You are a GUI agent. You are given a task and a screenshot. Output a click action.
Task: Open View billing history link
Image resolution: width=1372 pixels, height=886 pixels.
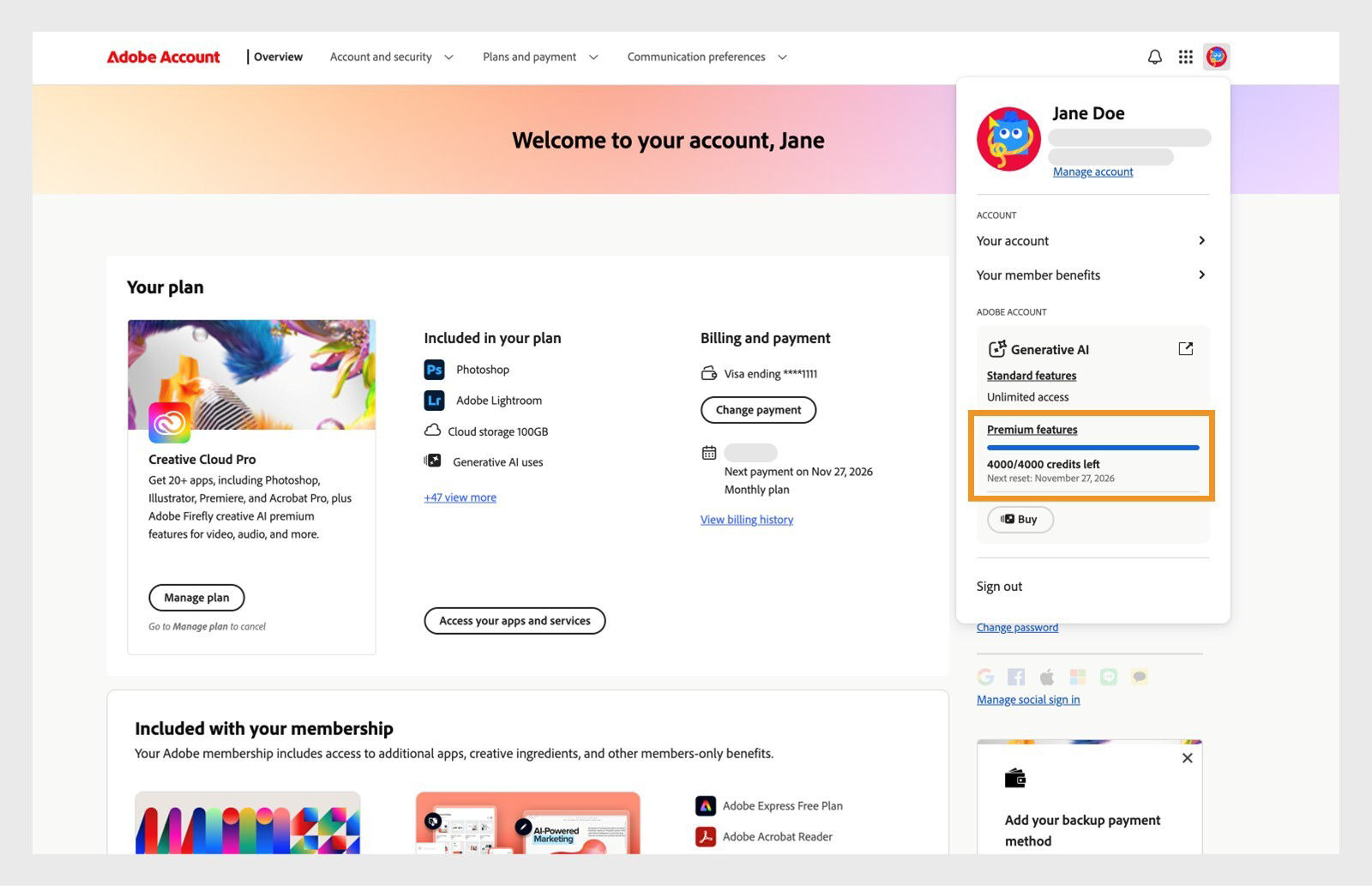(x=747, y=520)
